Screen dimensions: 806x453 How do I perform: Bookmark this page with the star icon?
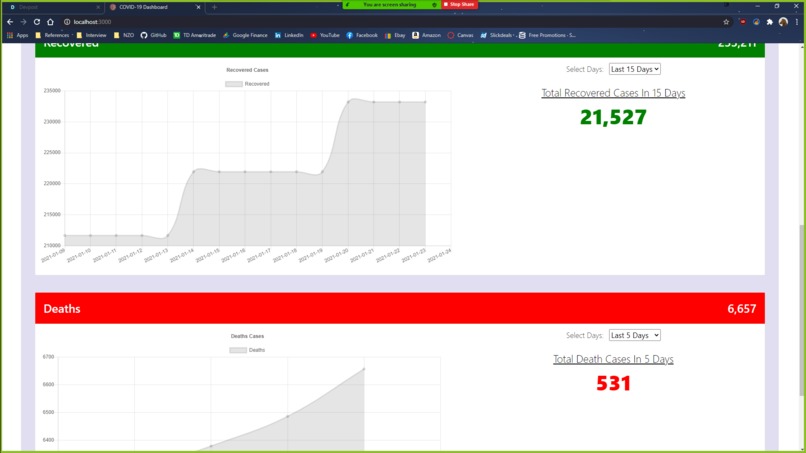(x=726, y=22)
